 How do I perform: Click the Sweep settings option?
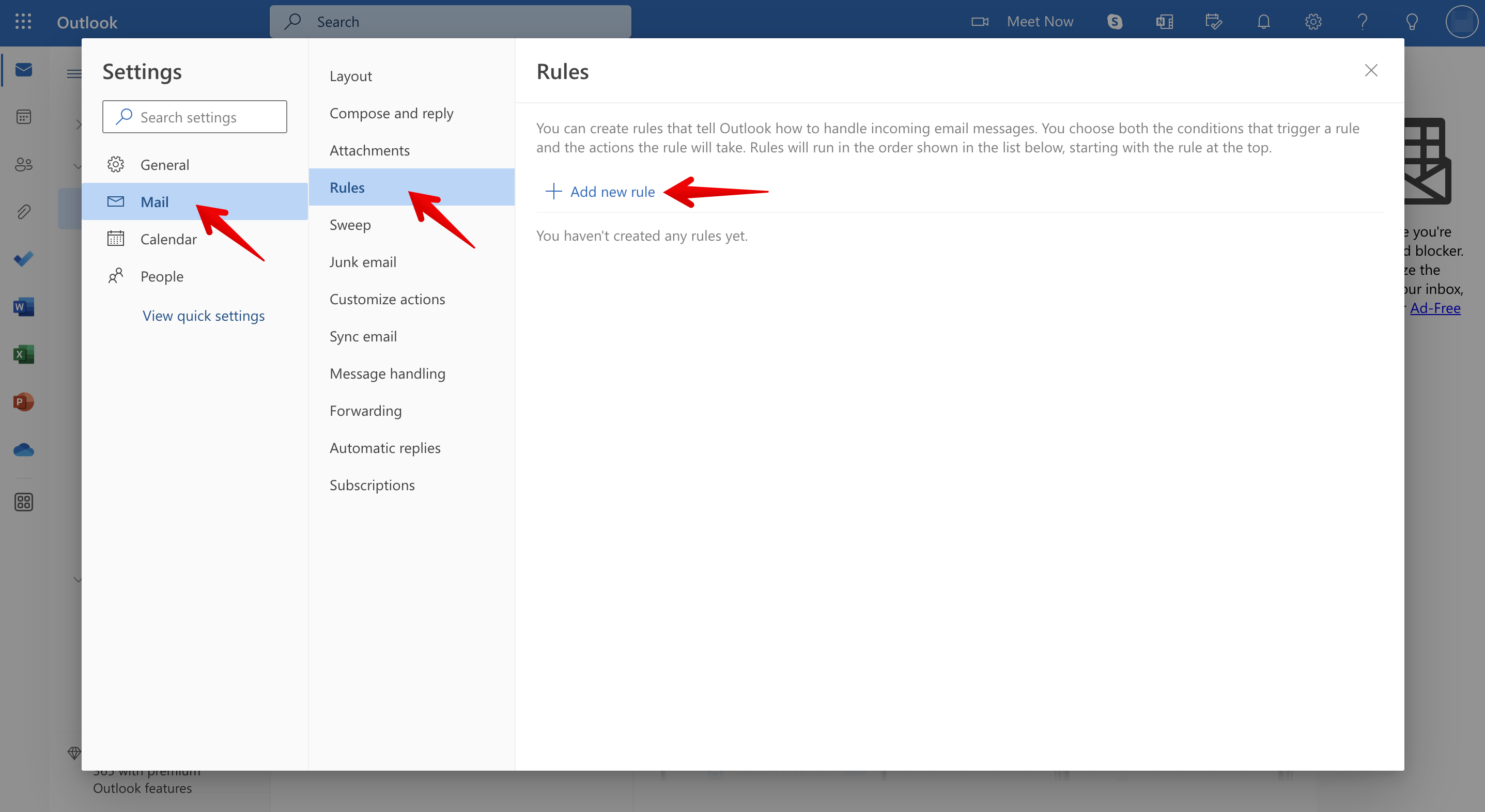pyautogui.click(x=351, y=224)
